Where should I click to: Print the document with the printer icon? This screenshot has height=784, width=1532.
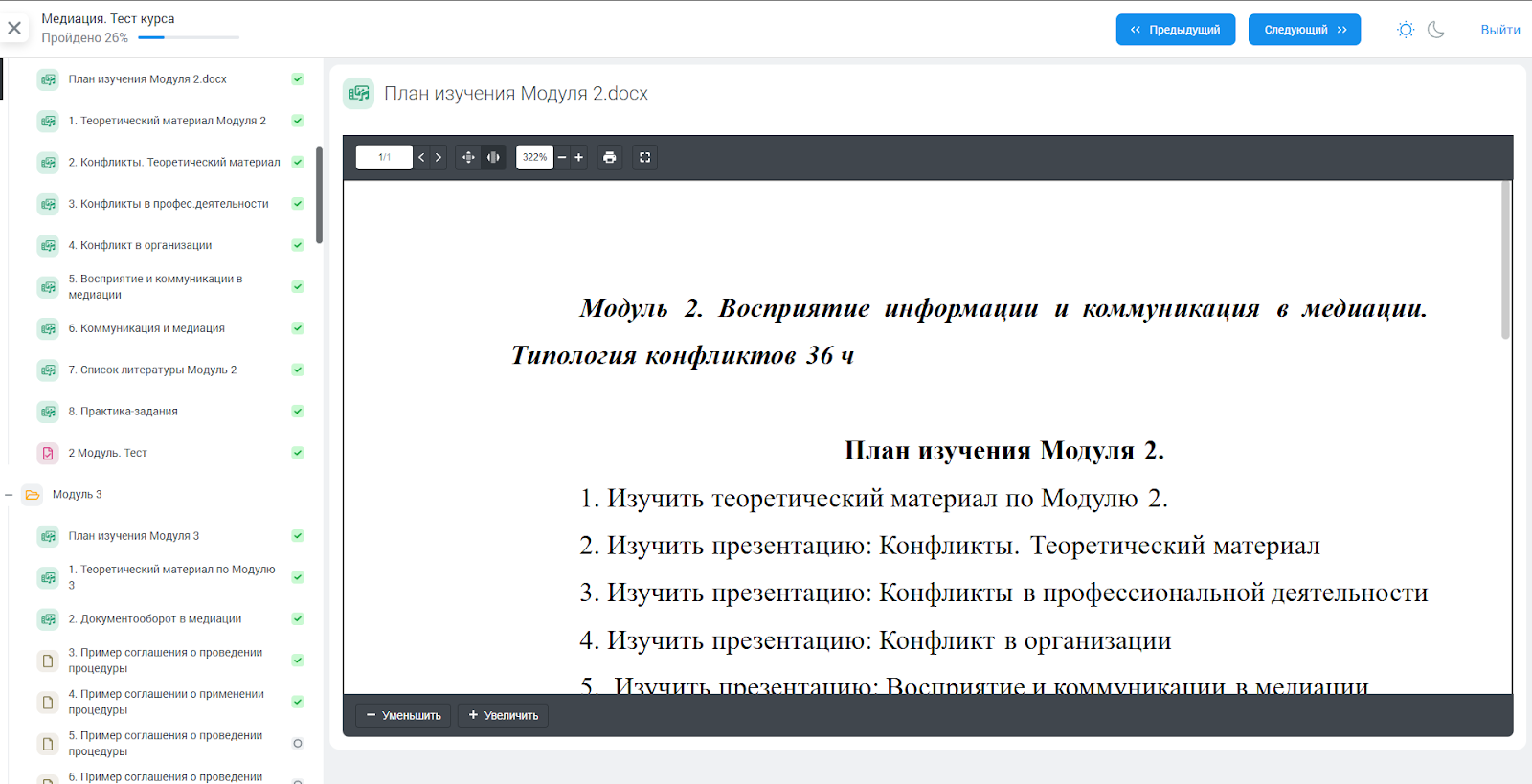[x=610, y=157]
